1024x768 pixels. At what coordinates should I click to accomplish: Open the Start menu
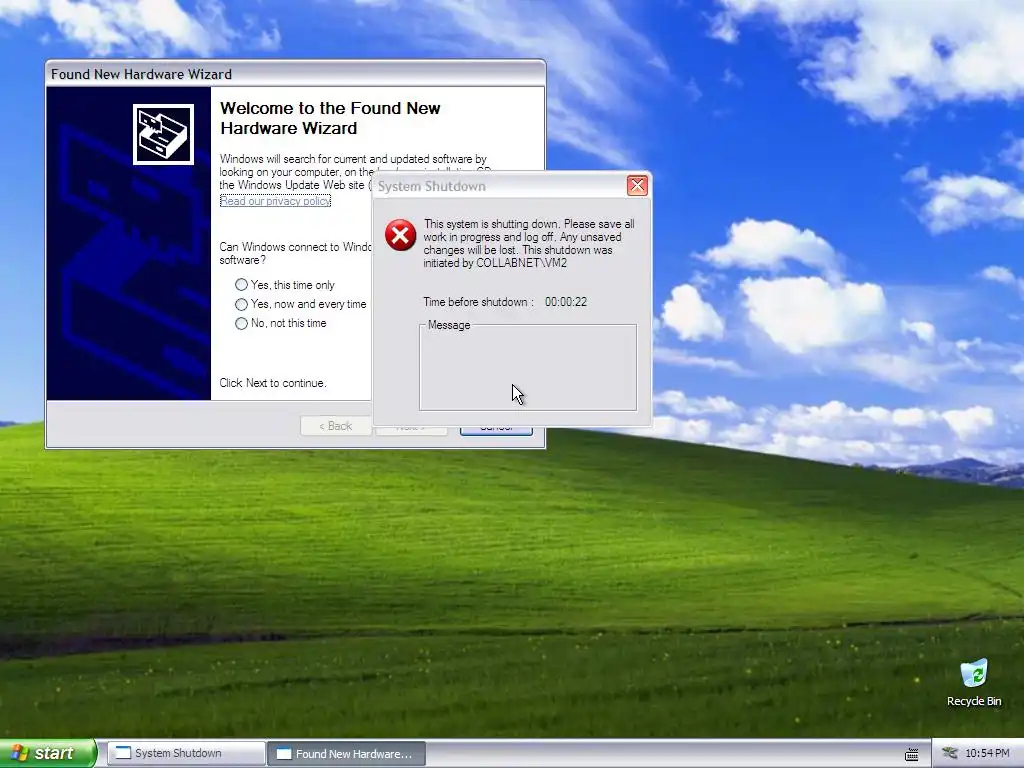(x=48, y=753)
